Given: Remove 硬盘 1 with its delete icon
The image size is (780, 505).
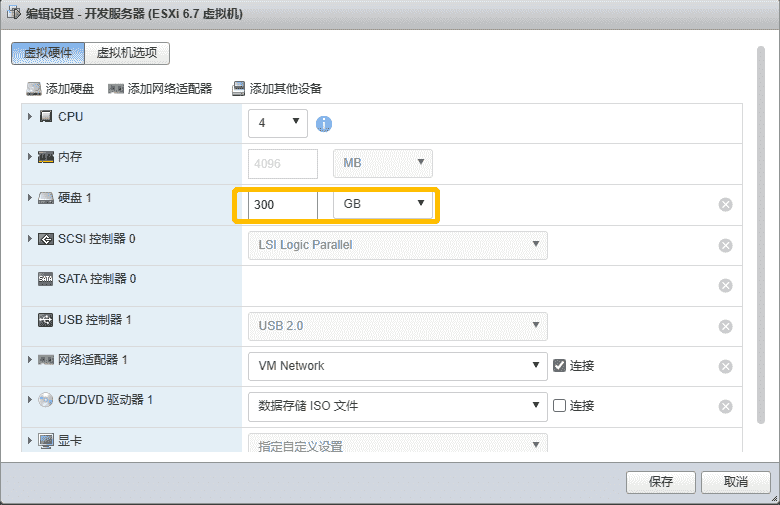Looking at the screenshot, I should 726,205.
